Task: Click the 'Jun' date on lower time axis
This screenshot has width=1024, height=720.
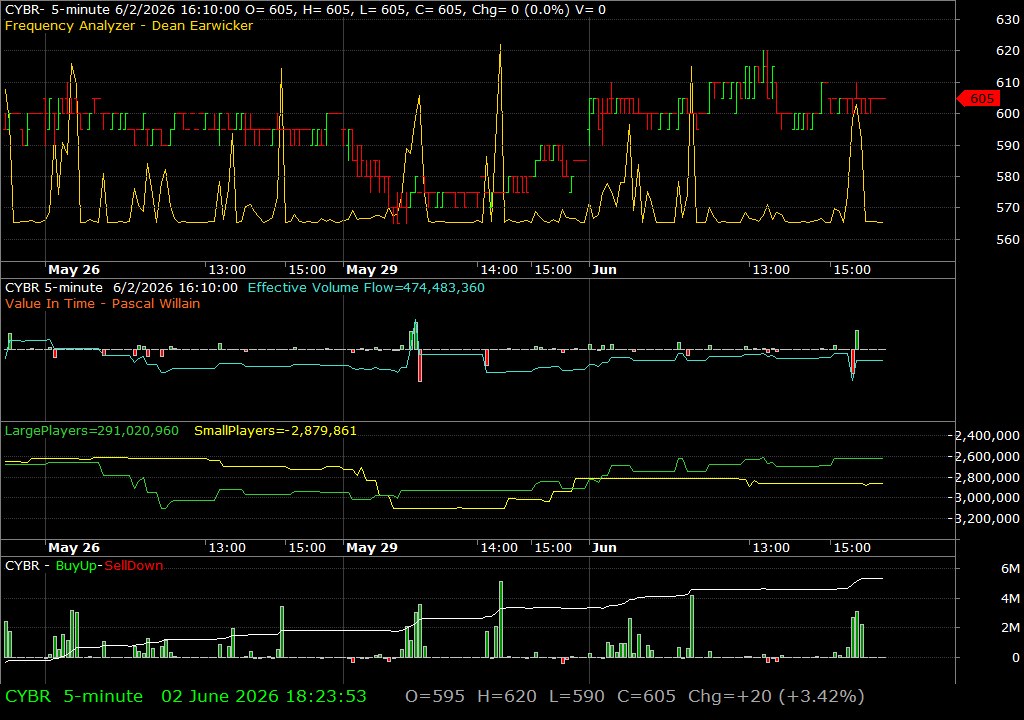Action: 604,548
